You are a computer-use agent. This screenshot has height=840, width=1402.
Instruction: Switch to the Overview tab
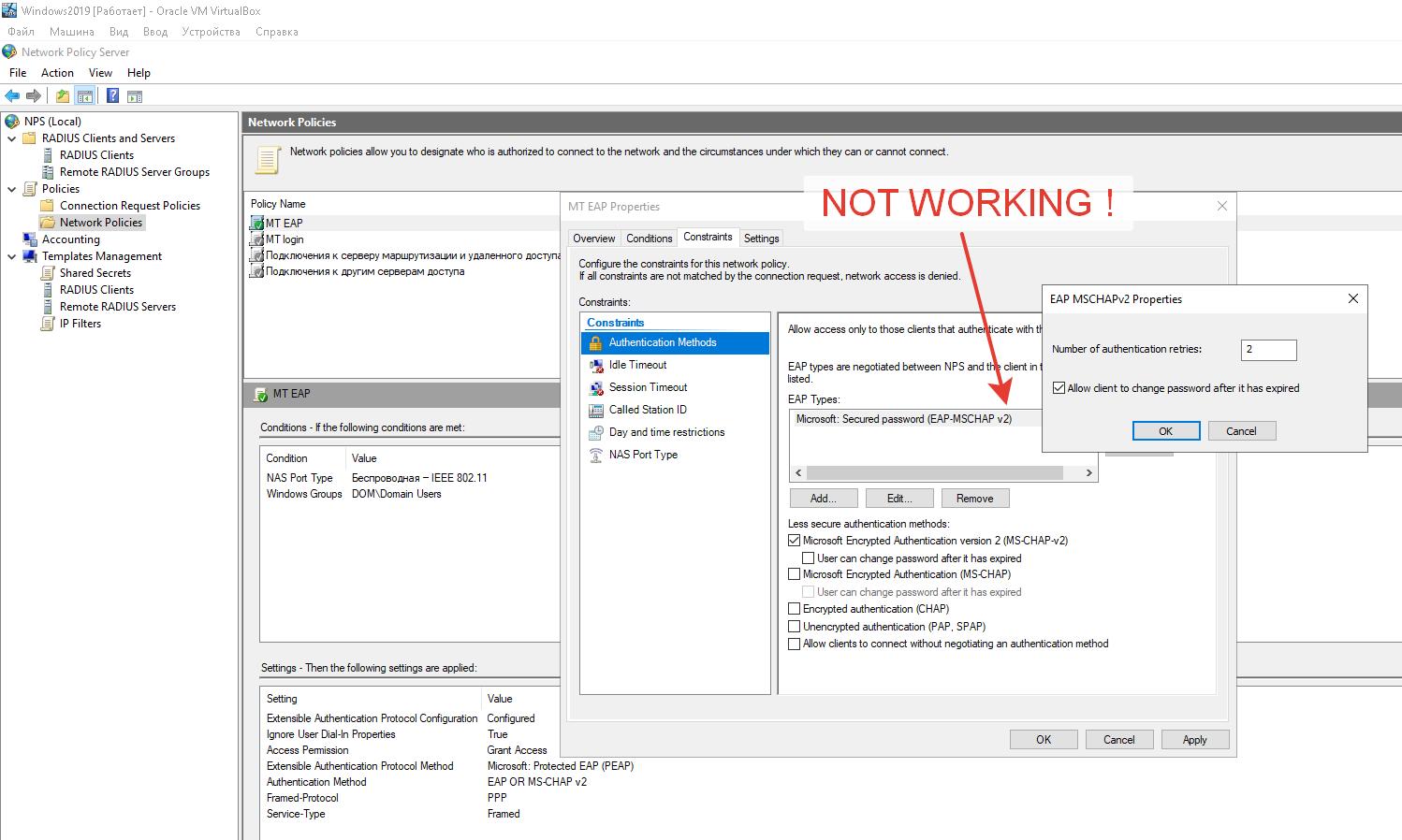click(x=594, y=239)
